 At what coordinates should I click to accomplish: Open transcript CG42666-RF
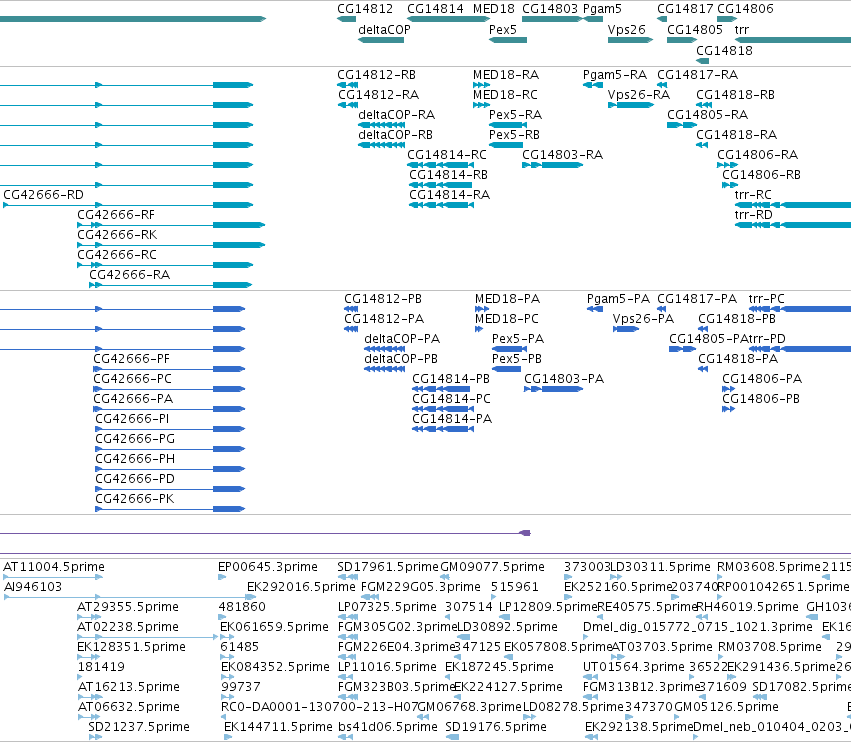click(x=116, y=215)
